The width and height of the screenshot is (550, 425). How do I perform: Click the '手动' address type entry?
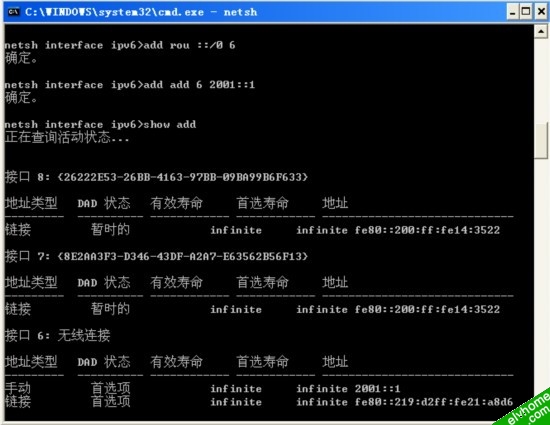18,388
